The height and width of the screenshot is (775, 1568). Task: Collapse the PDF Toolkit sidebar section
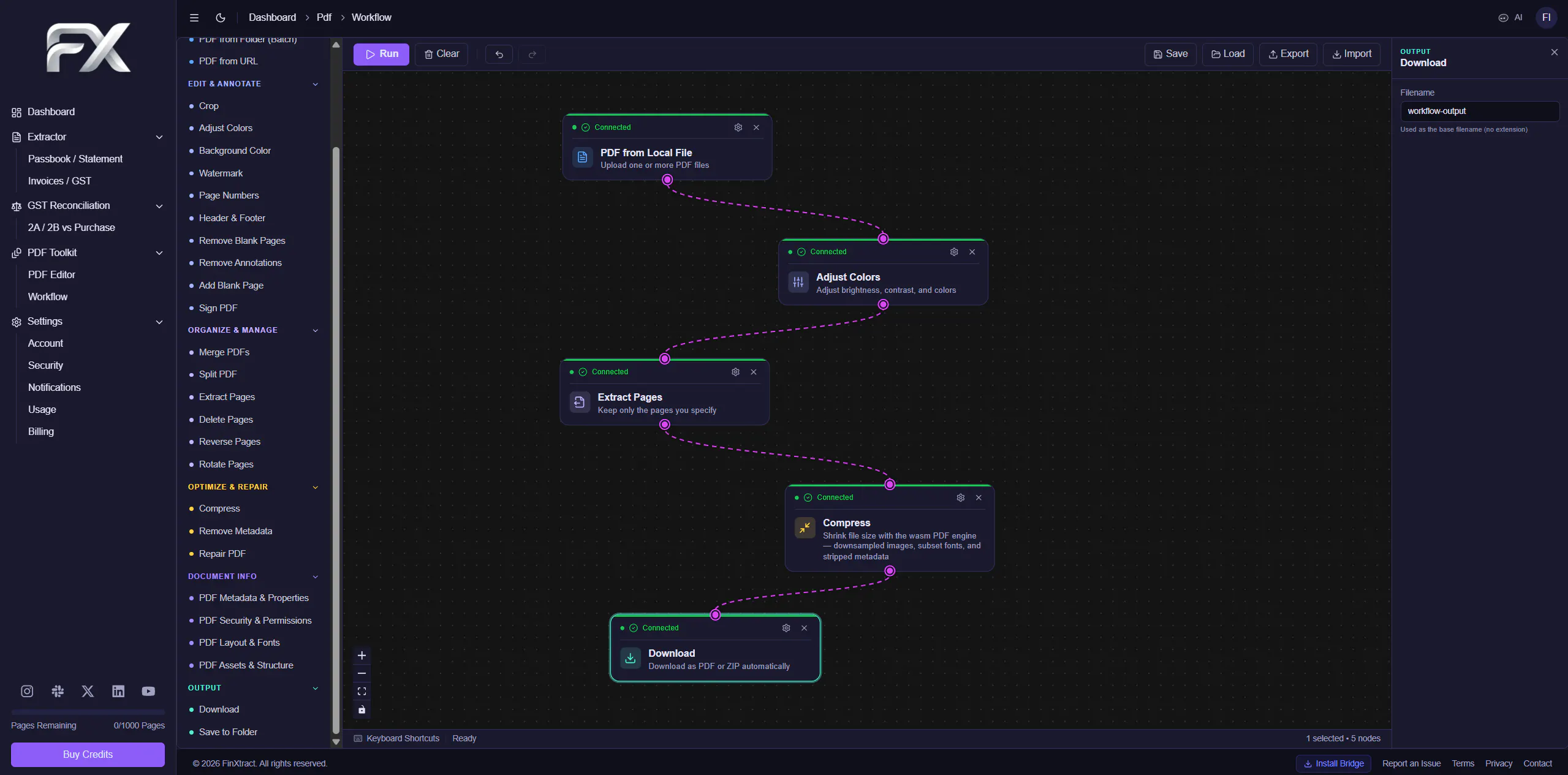point(159,253)
